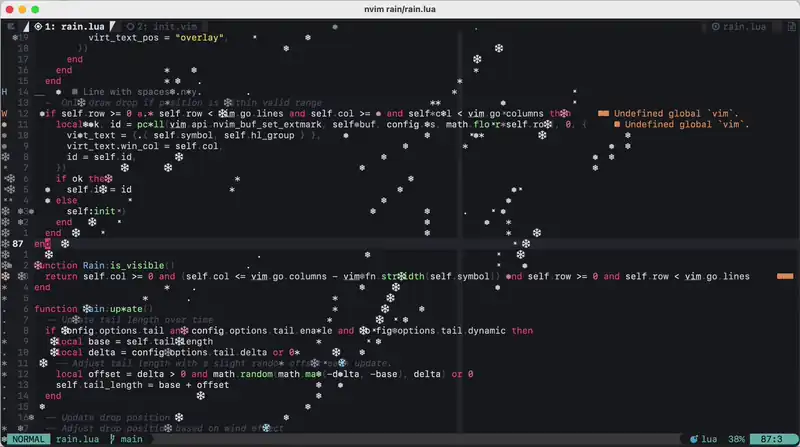Click the 'self.id = id' line
The height and width of the screenshot is (447, 800).
[x=99, y=189]
